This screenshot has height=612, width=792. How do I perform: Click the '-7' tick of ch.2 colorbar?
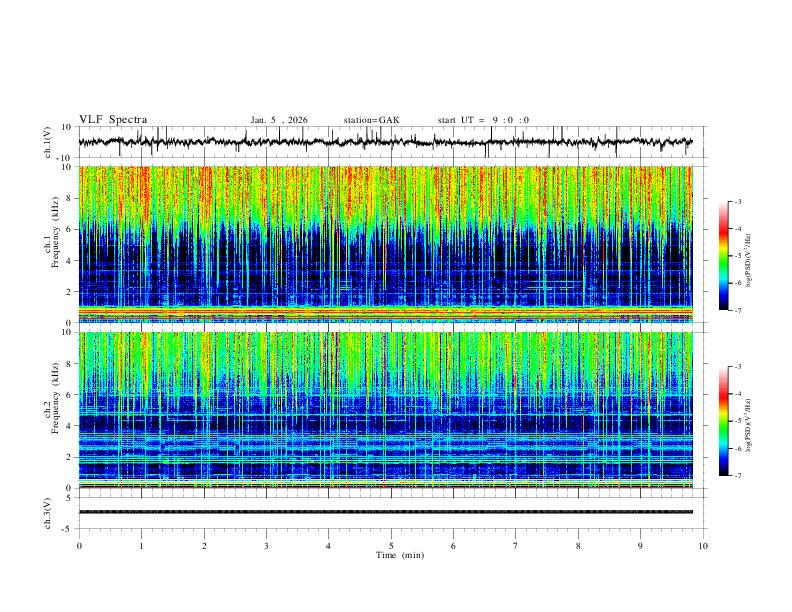(738, 476)
